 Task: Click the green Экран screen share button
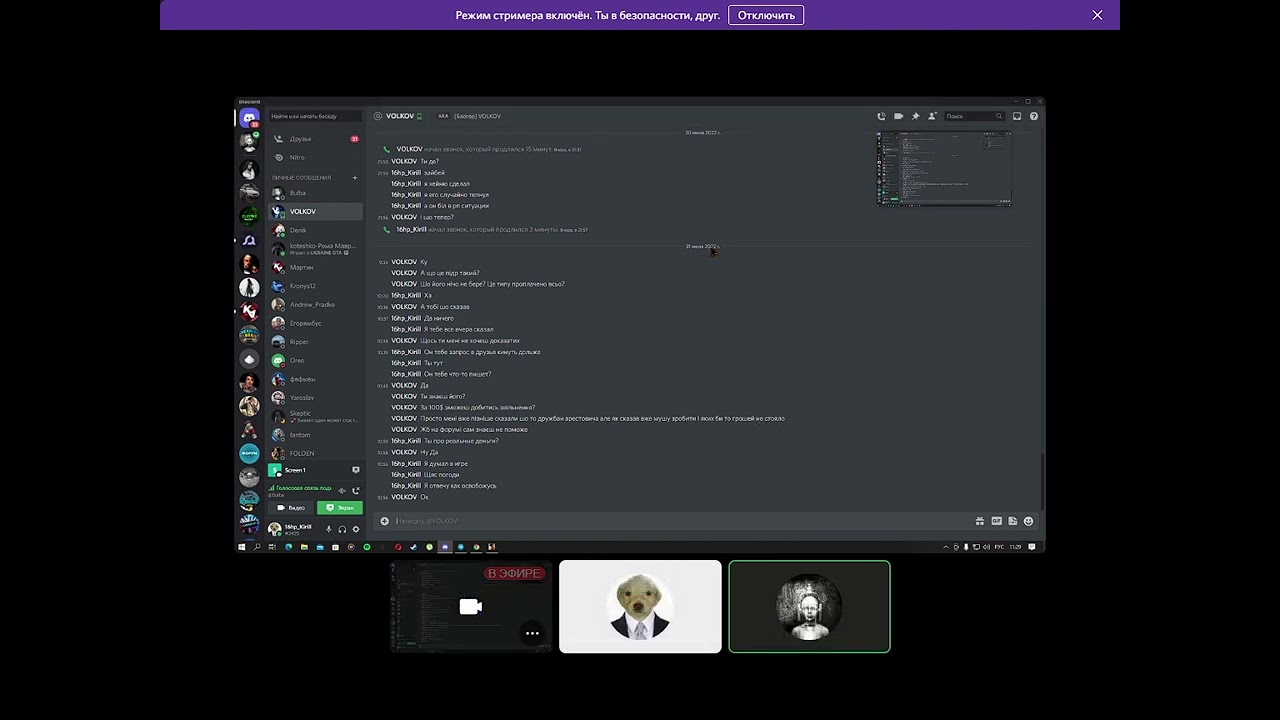click(340, 508)
